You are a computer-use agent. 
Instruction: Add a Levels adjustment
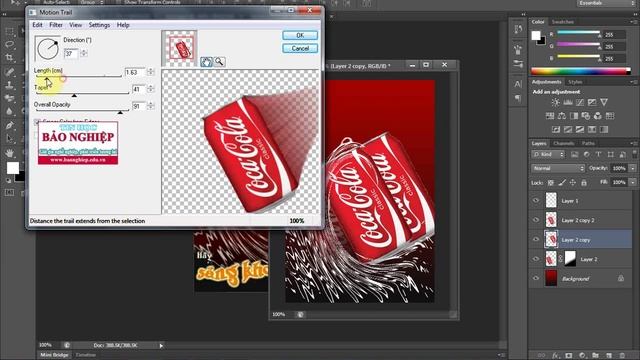568,102
